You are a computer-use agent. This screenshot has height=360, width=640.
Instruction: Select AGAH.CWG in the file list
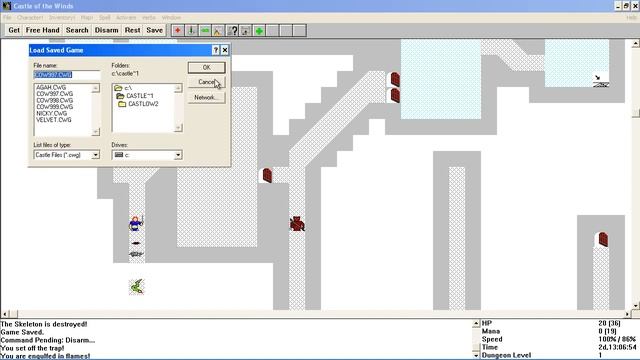[51, 87]
